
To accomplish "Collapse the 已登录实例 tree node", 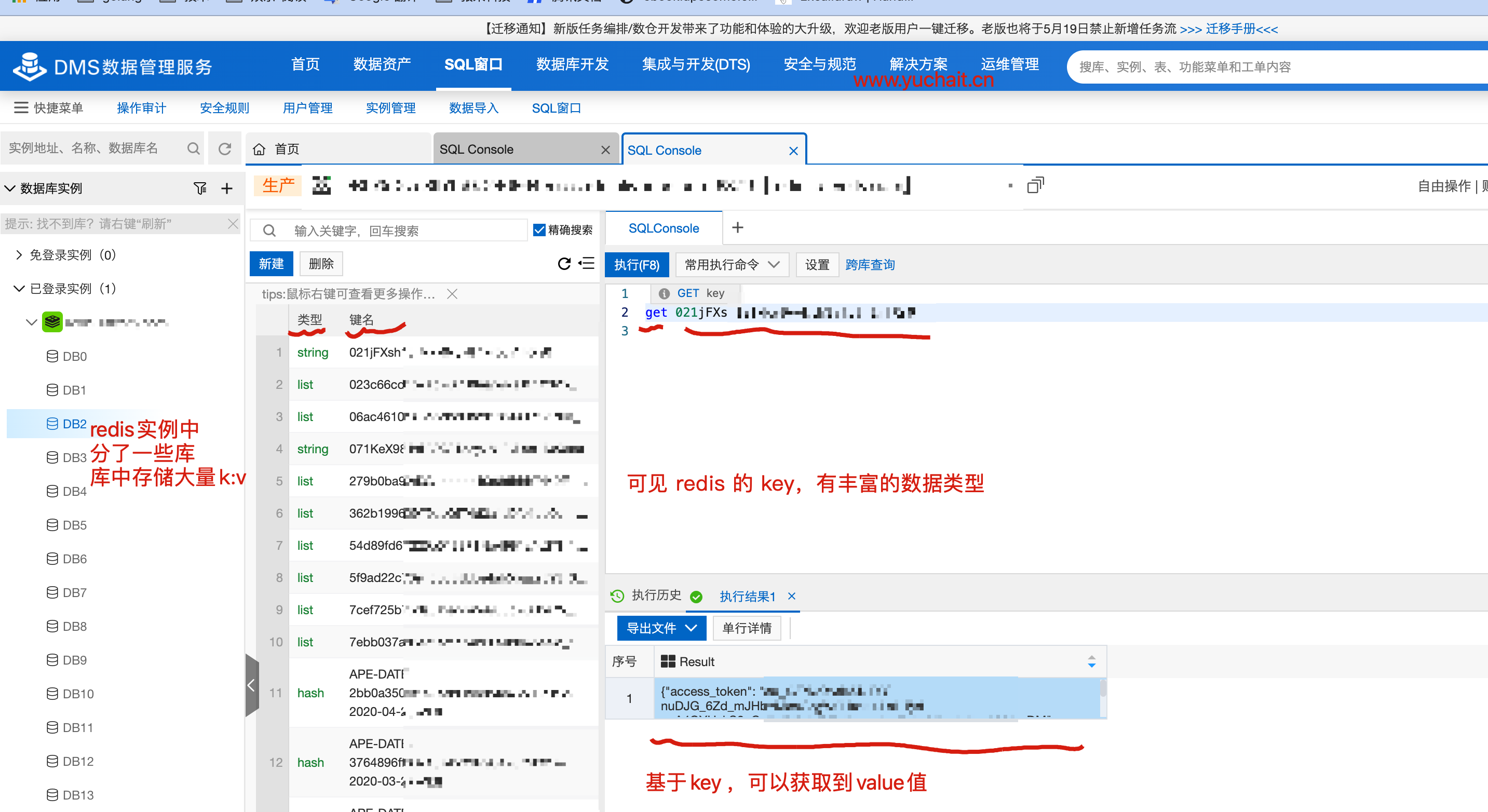I will (19, 288).
